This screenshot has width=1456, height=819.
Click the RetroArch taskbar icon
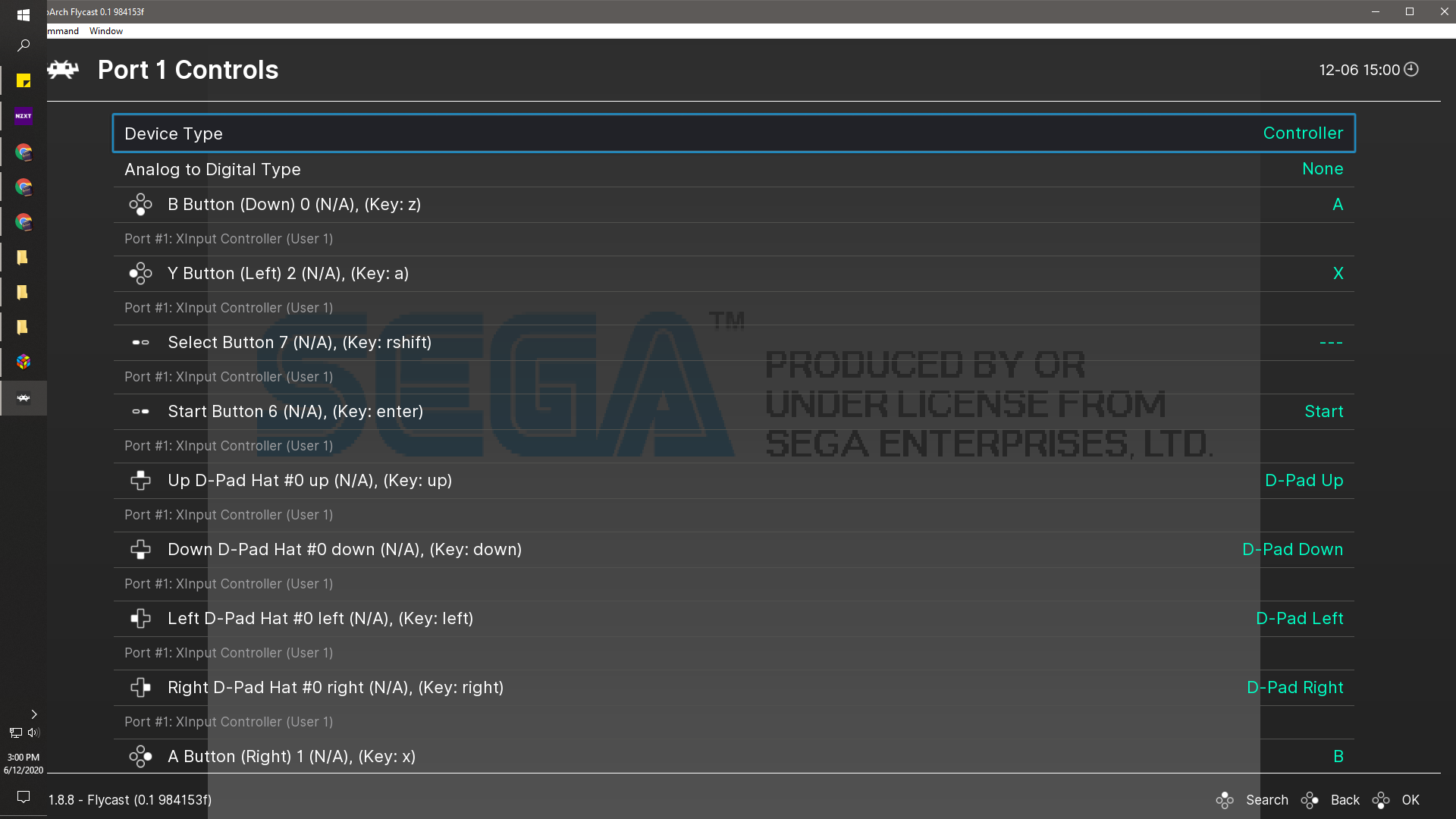tap(24, 398)
